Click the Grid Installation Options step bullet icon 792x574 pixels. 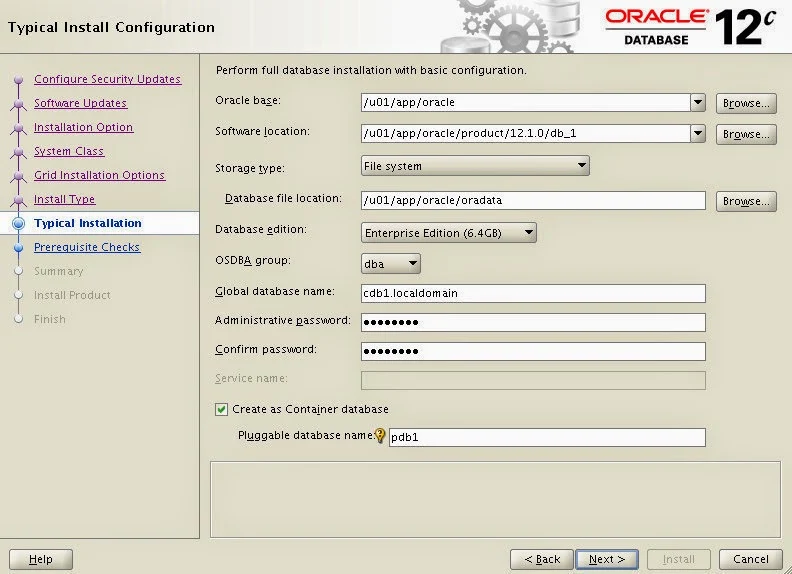click(x=19, y=176)
